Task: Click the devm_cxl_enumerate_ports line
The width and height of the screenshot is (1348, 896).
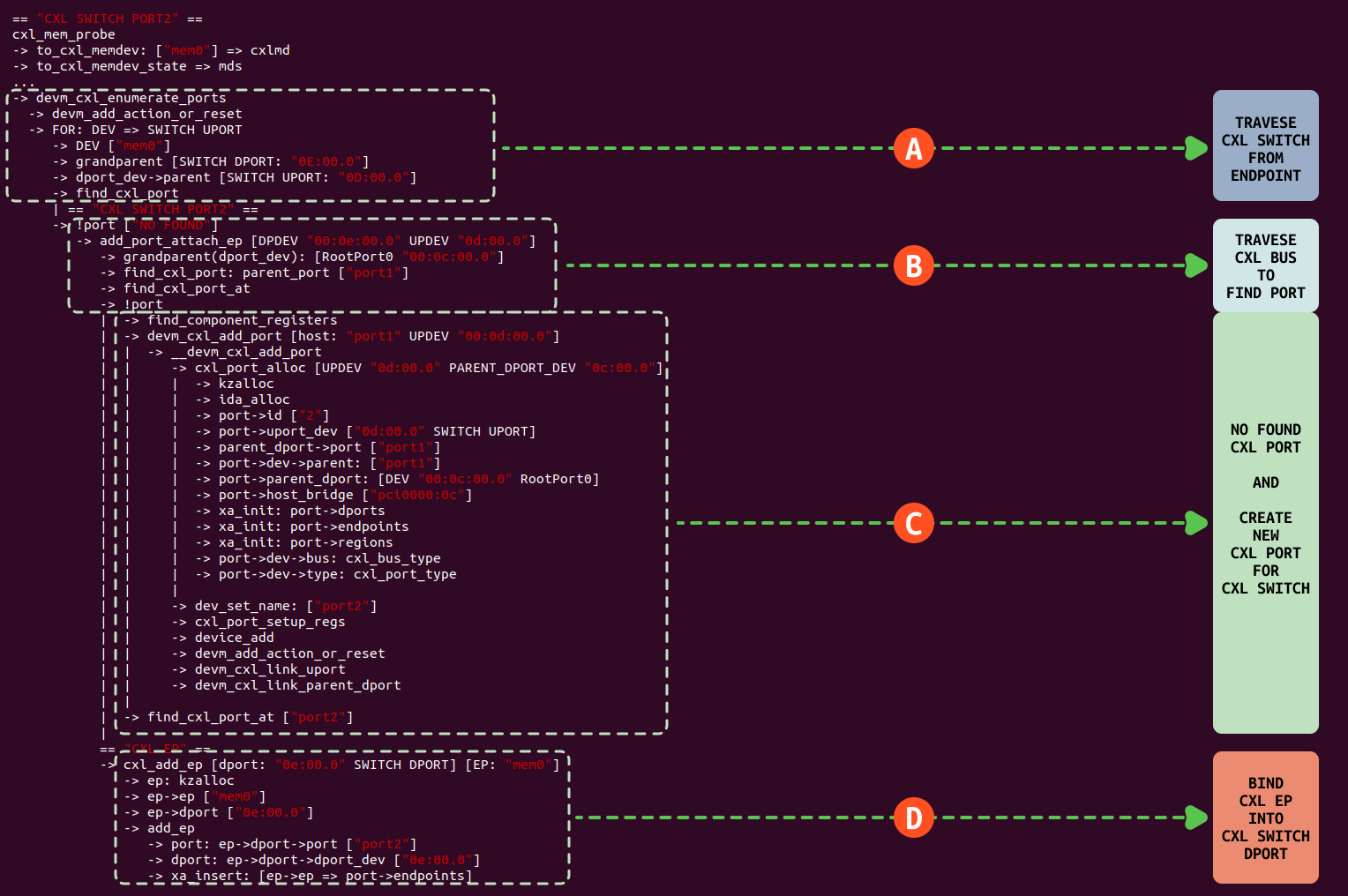Action: [x=131, y=98]
